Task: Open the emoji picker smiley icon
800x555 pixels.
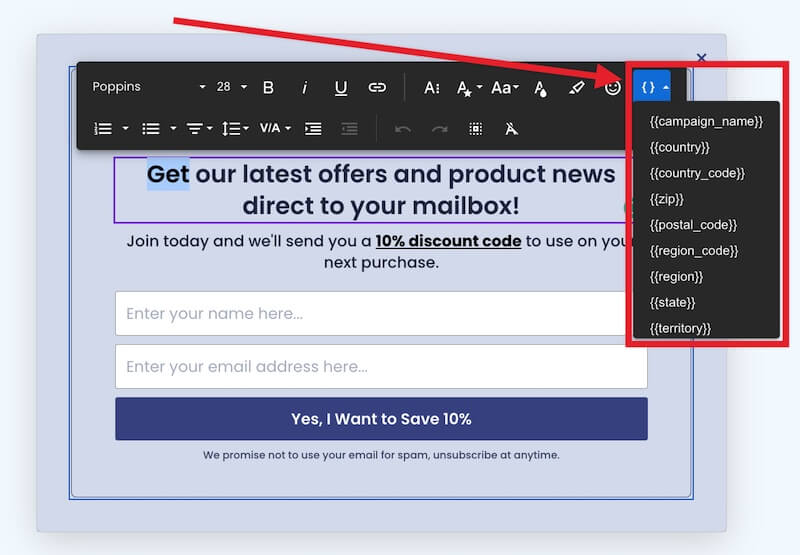Action: [x=612, y=88]
